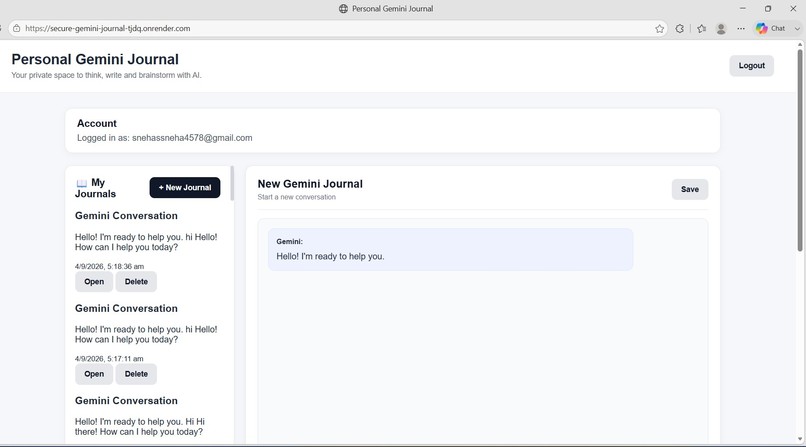Screen dimensions: 806x447
Task: Delete the journal from 5:17:11 am
Action: coord(136,374)
